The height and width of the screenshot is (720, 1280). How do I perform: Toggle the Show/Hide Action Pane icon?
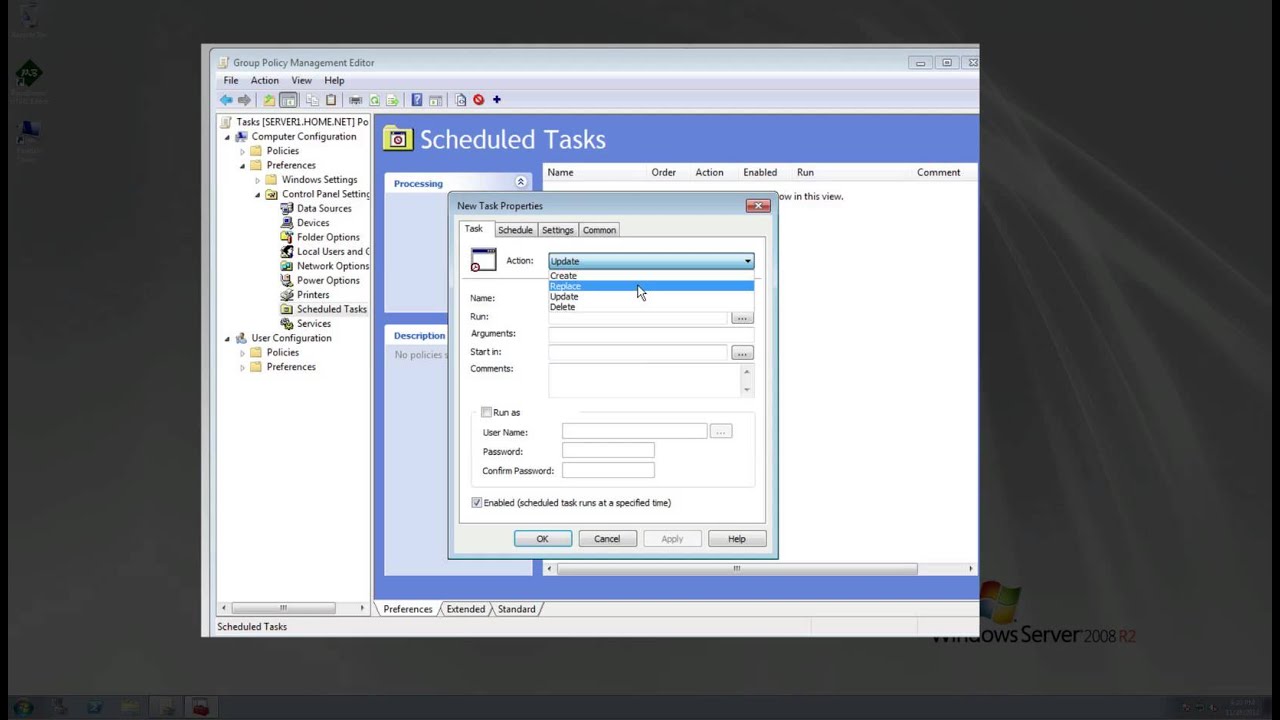point(435,100)
